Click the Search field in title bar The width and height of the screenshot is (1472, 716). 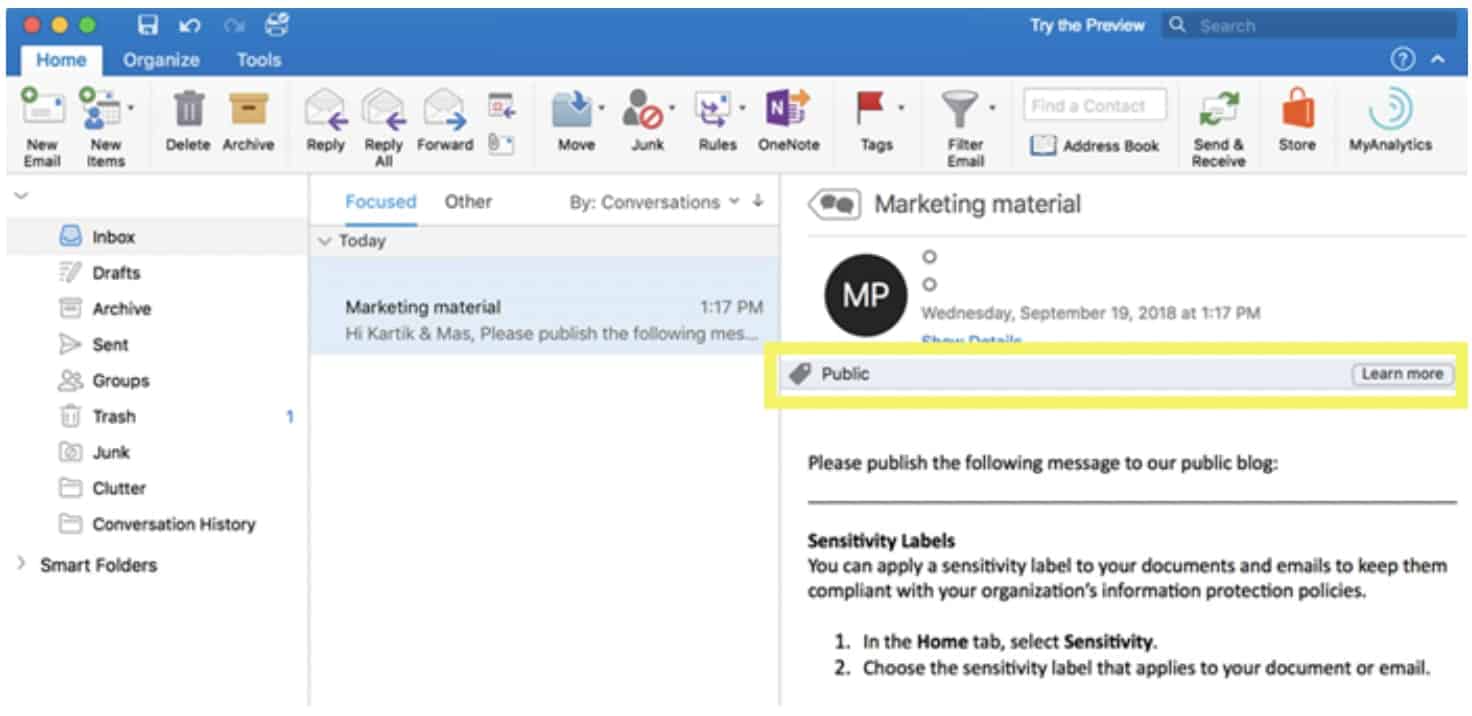point(1309,26)
